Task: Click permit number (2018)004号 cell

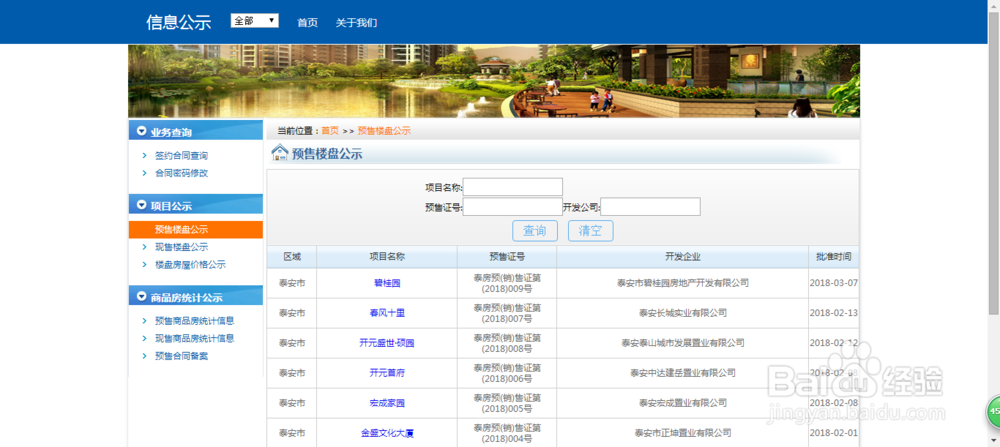Action: point(507,433)
